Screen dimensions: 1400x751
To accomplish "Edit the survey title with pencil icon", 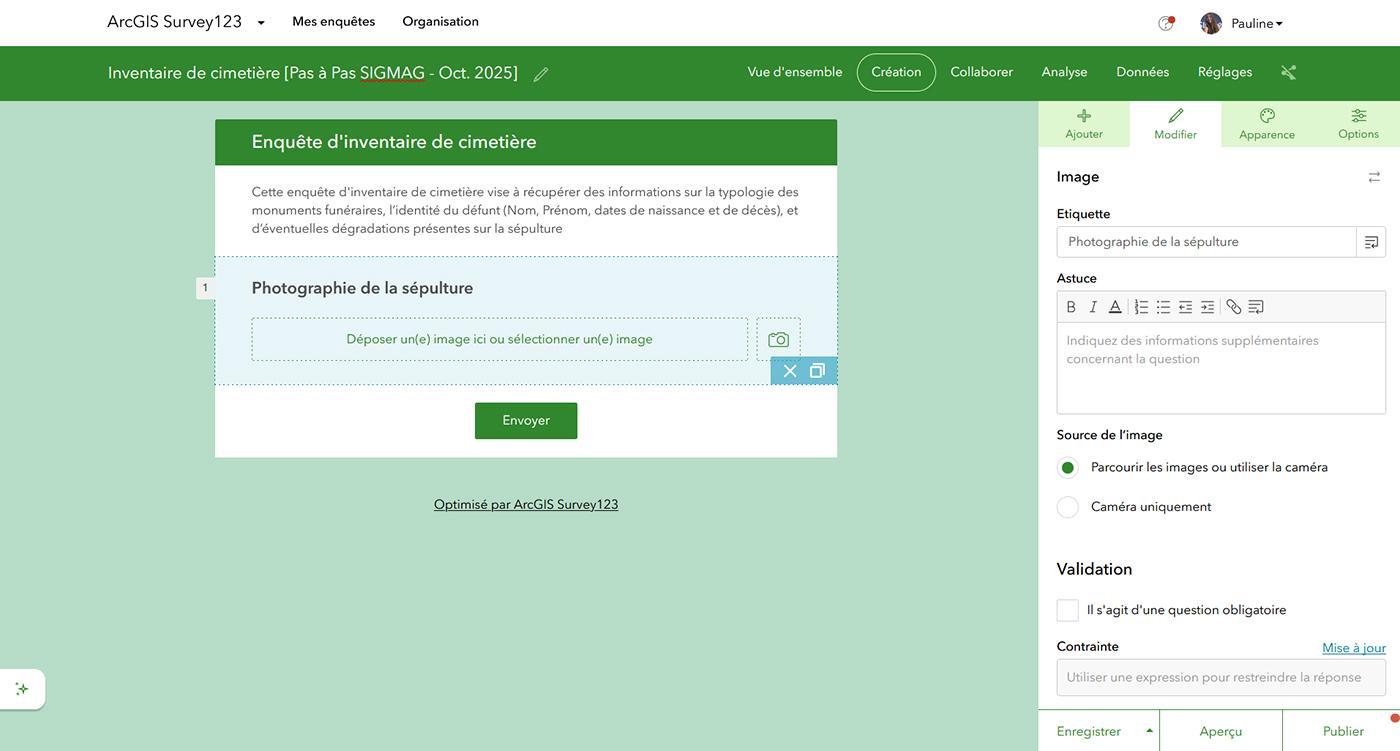I will (541, 74).
